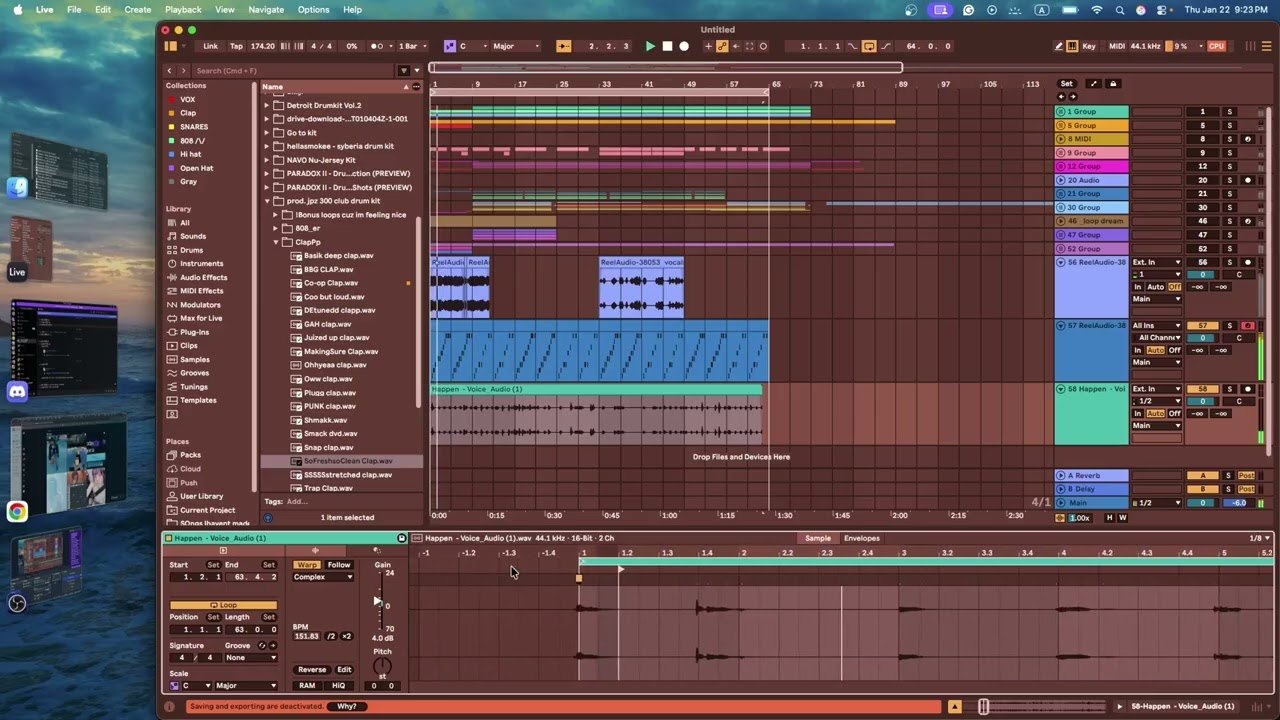Toggle the Scale Mode purple icon in control bar

coord(450,46)
